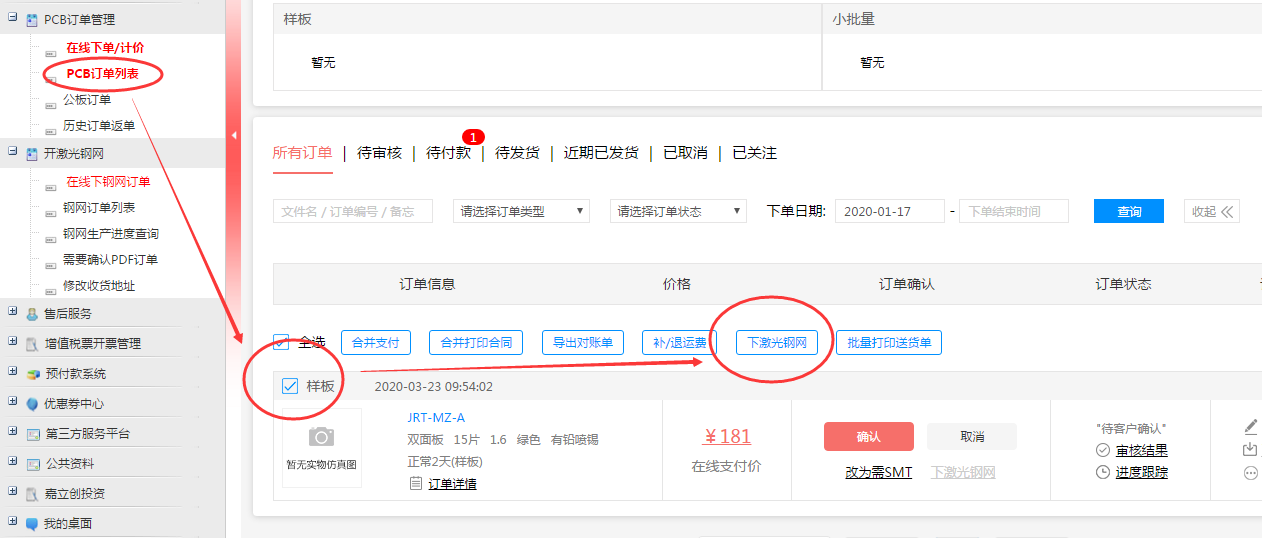Open the 请选择订单状态 dropdown
This screenshot has height=538, width=1262.
coord(678,211)
